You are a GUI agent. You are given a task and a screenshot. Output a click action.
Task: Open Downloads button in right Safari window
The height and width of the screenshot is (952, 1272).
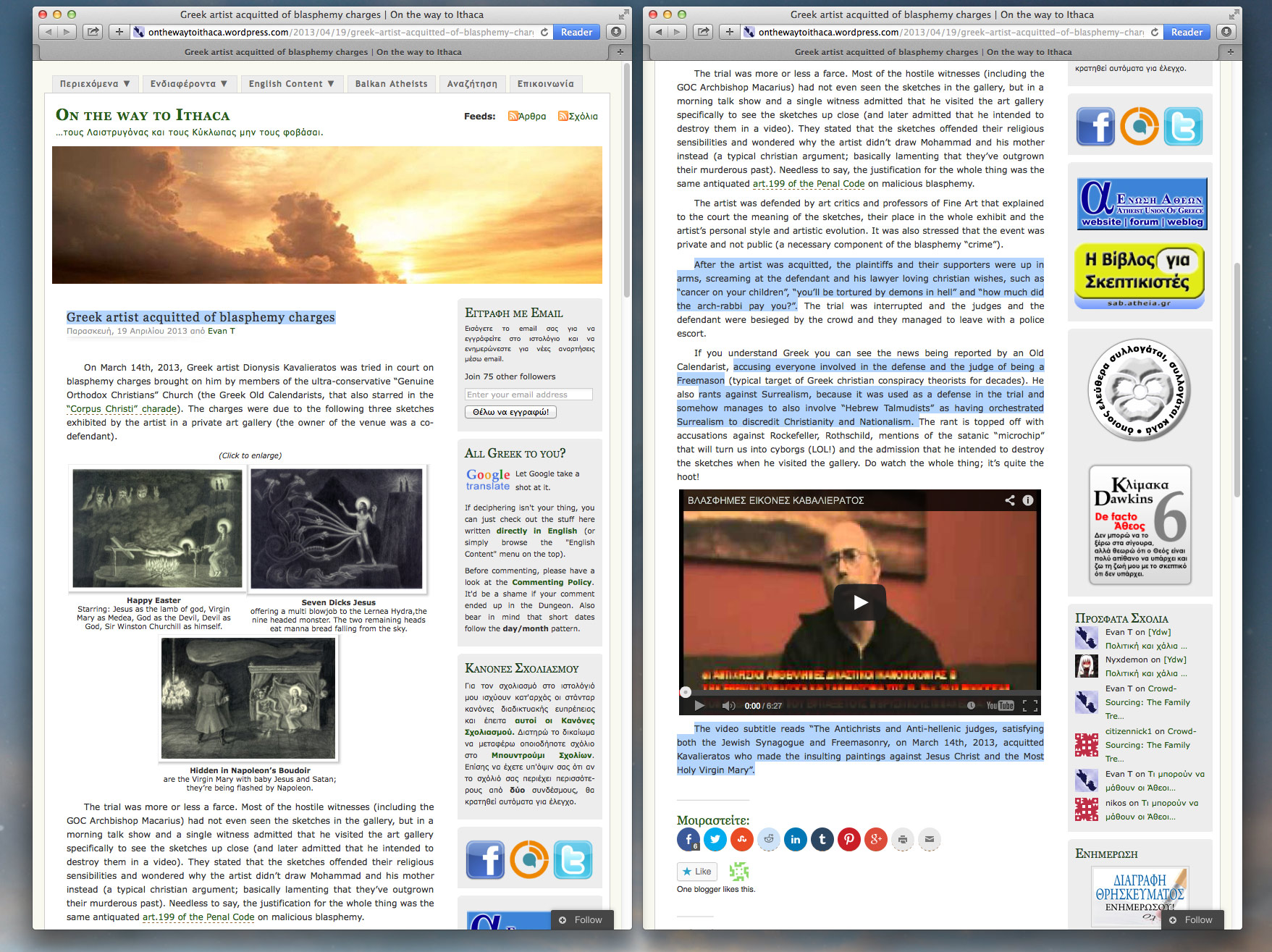pyautogui.click(x=1226, y=32)
